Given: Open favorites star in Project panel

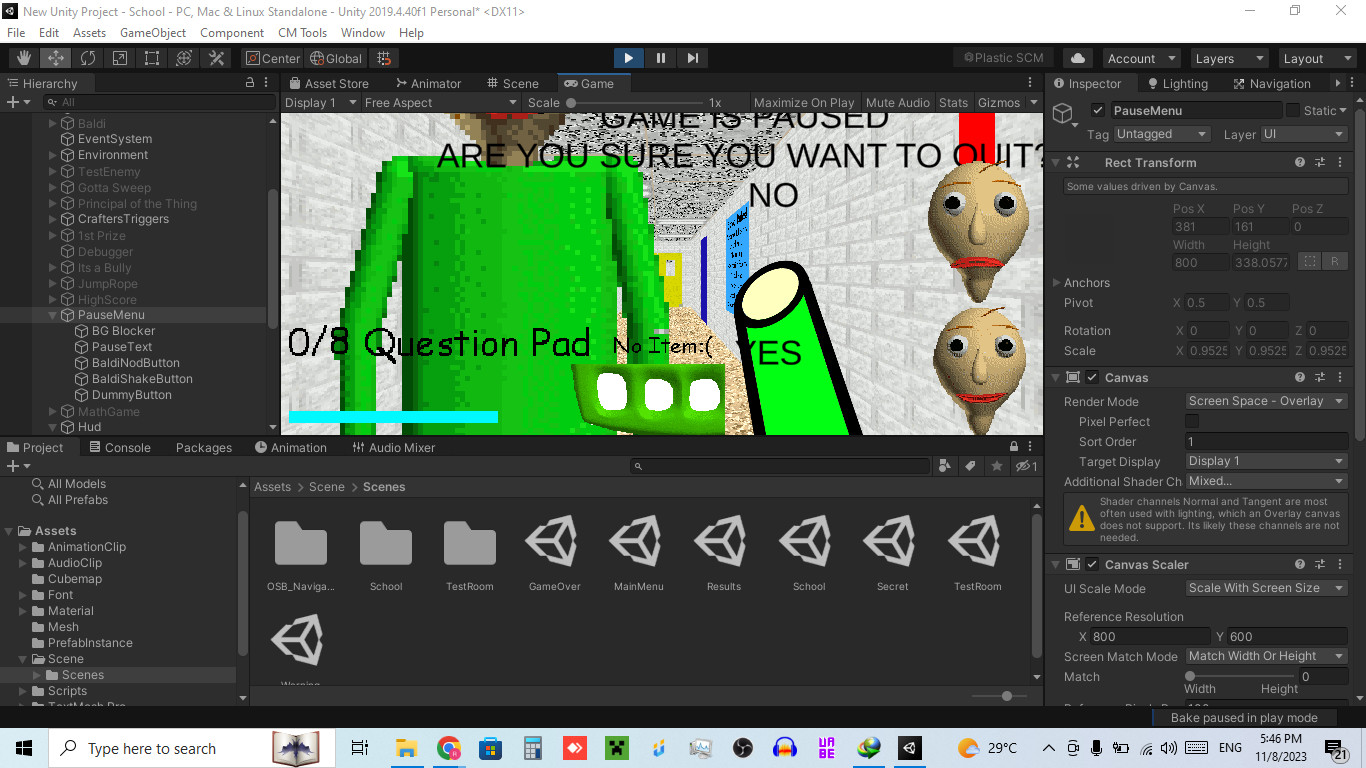Looking at the screenshot, I should click(x=997, y=466).
